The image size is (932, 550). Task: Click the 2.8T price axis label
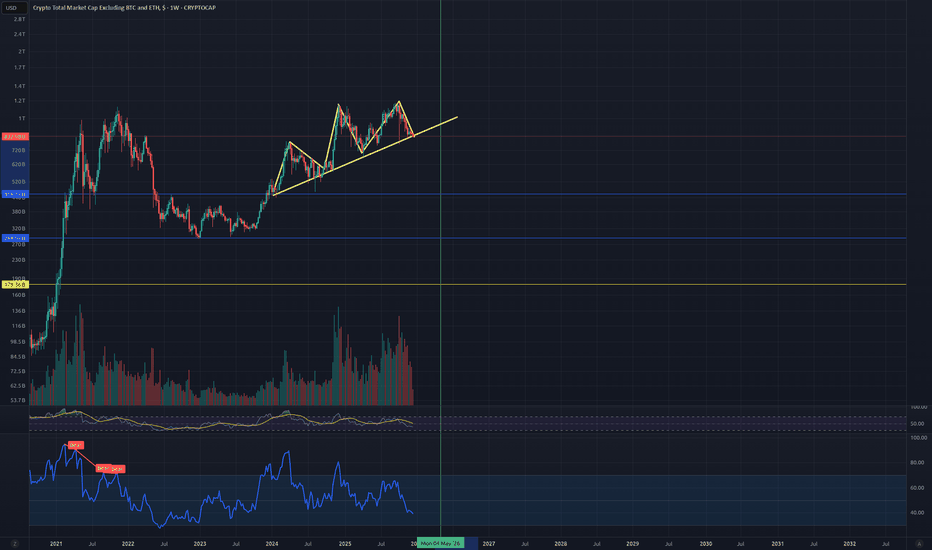pyautogui.click(x=20, y=20)
